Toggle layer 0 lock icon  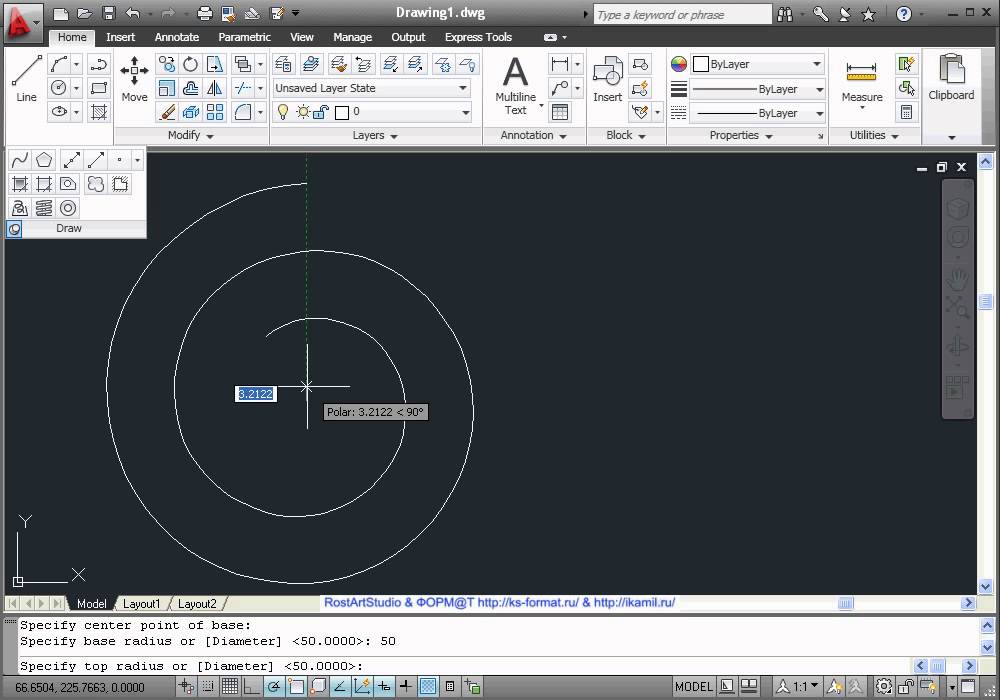coord(321,112)
